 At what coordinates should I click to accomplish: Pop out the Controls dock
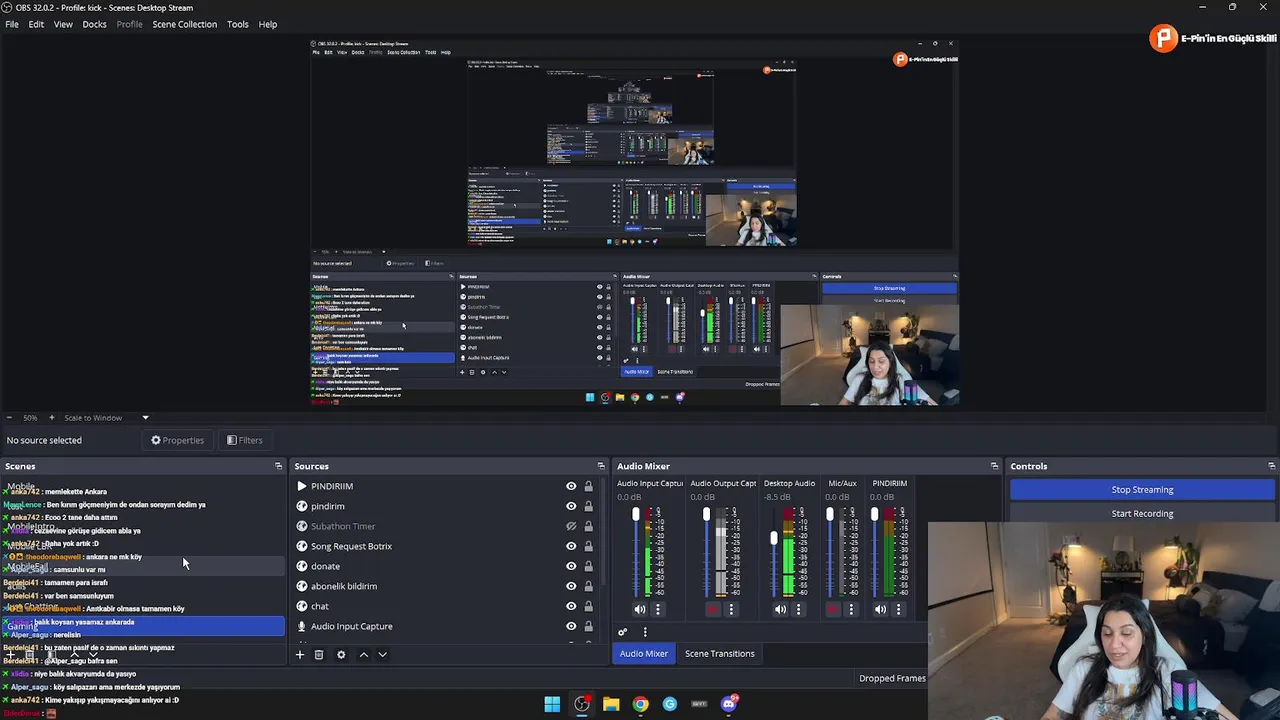1271,466
